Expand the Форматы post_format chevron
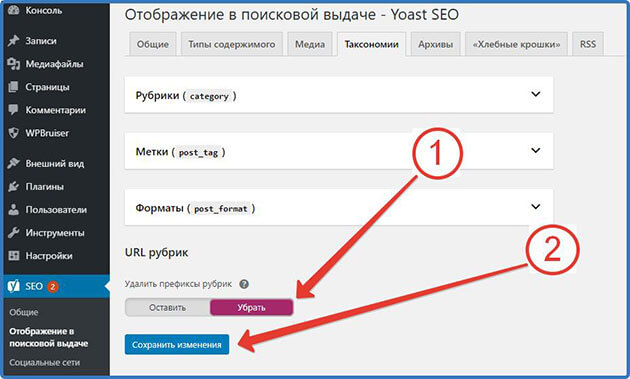 (536, 207)
